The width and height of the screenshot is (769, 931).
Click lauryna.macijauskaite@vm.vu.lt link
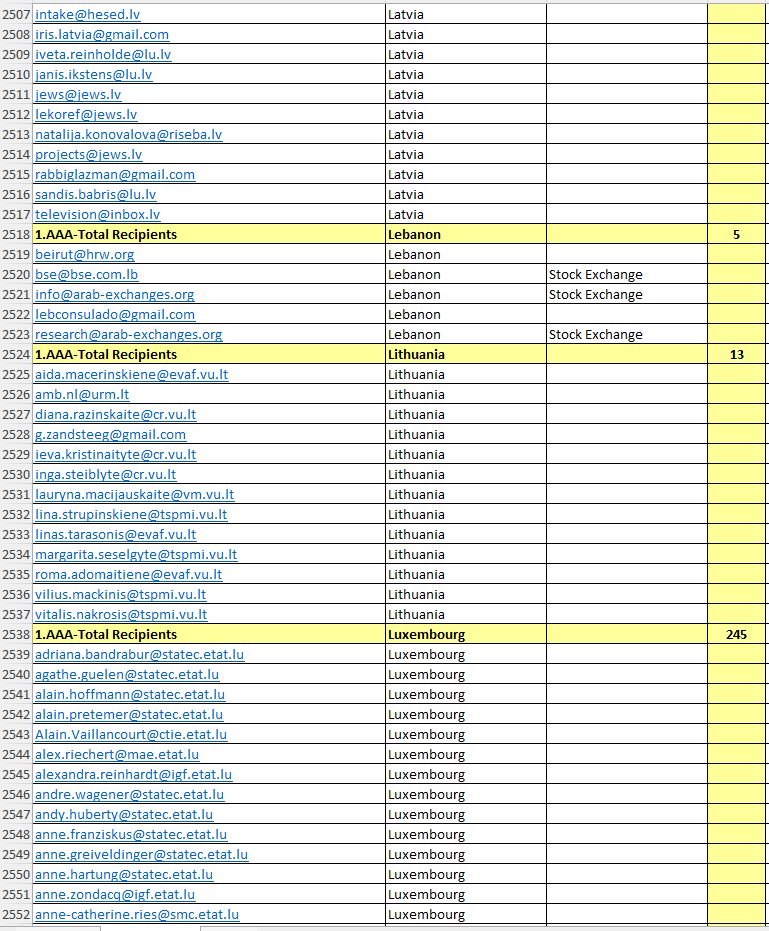point(135,495)
